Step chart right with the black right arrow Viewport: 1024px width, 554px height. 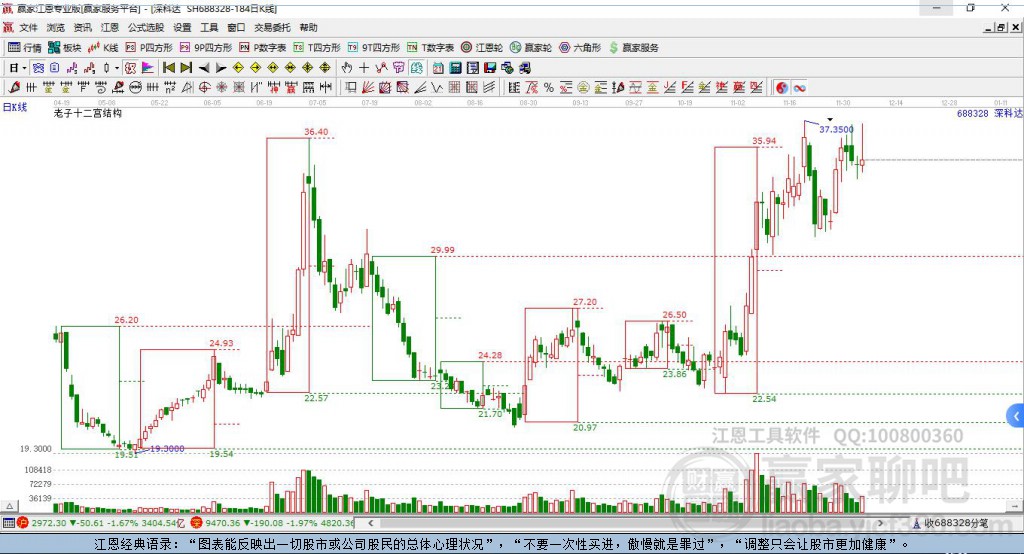(x=221, y=68)
